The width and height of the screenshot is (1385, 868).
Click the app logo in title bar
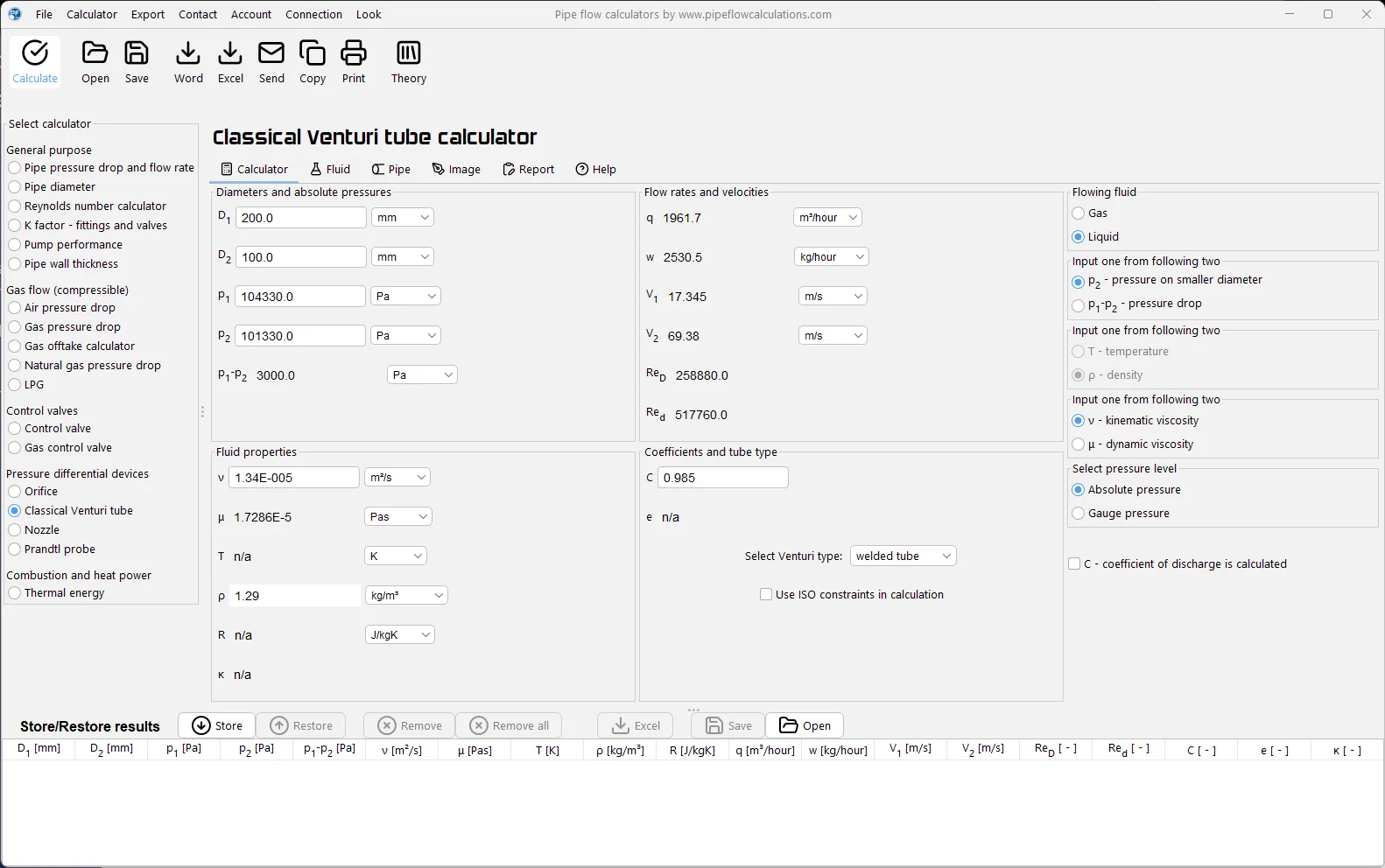15,14
